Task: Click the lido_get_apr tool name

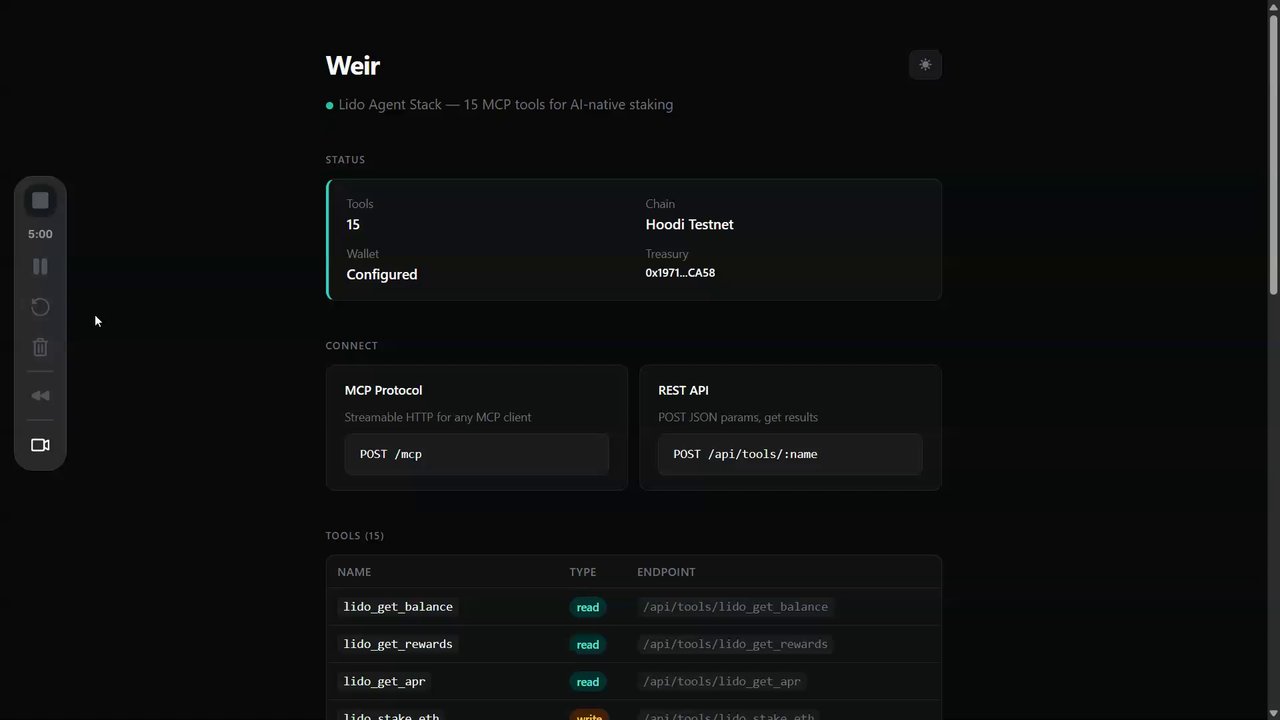Action: [384, 682]
